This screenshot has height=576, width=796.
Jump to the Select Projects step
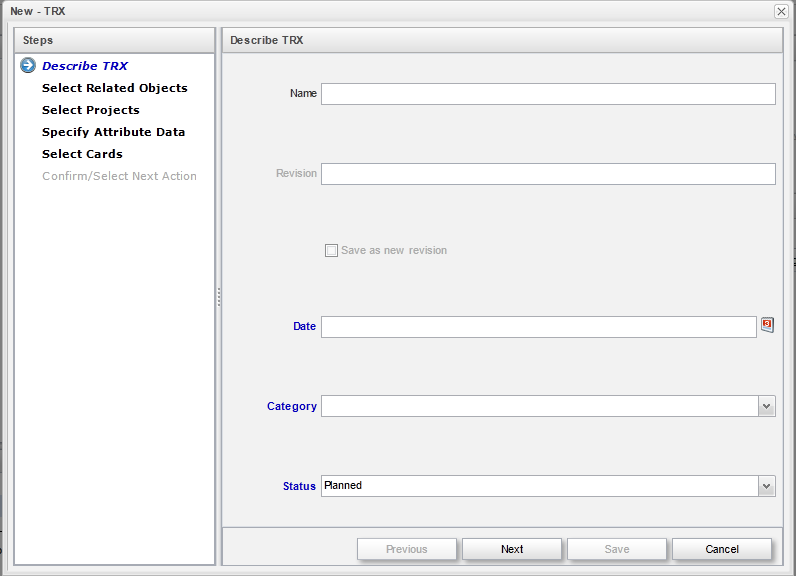point(91,110)
